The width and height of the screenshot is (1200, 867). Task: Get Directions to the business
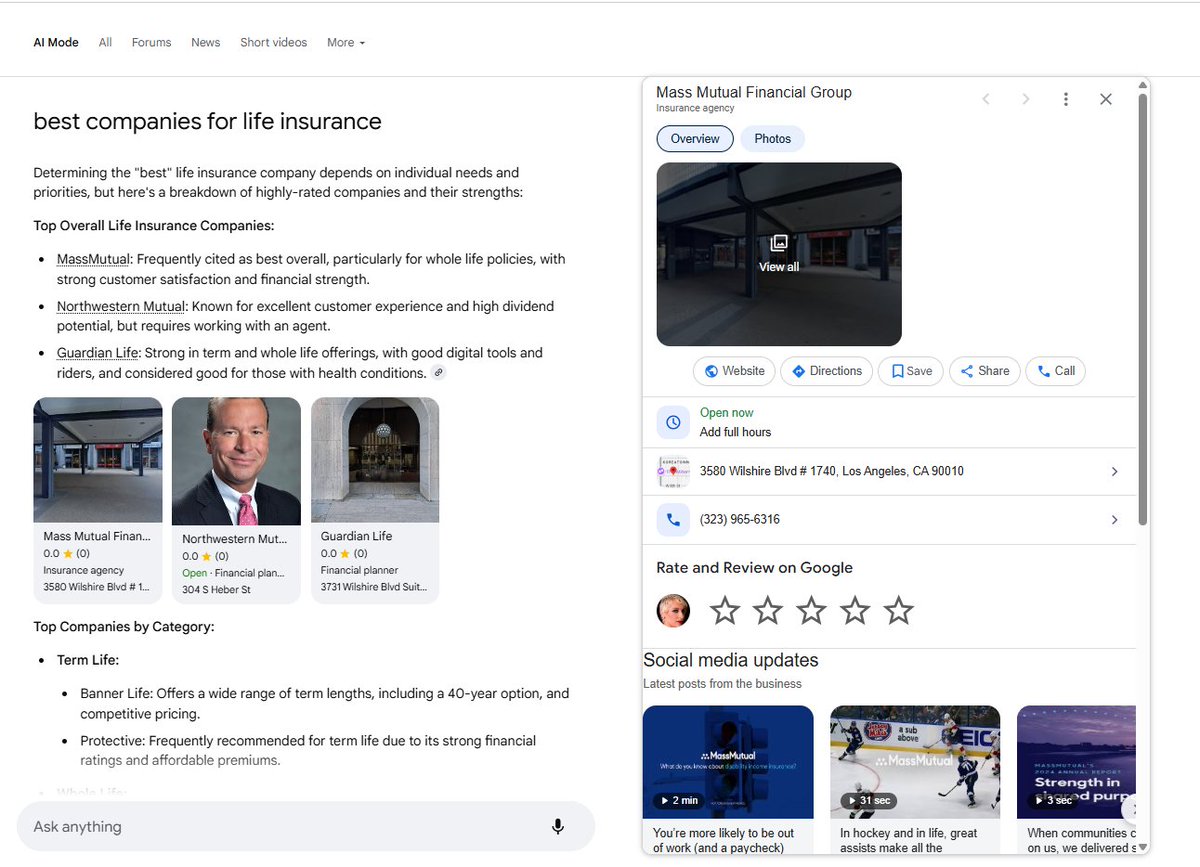click(827, 371)
